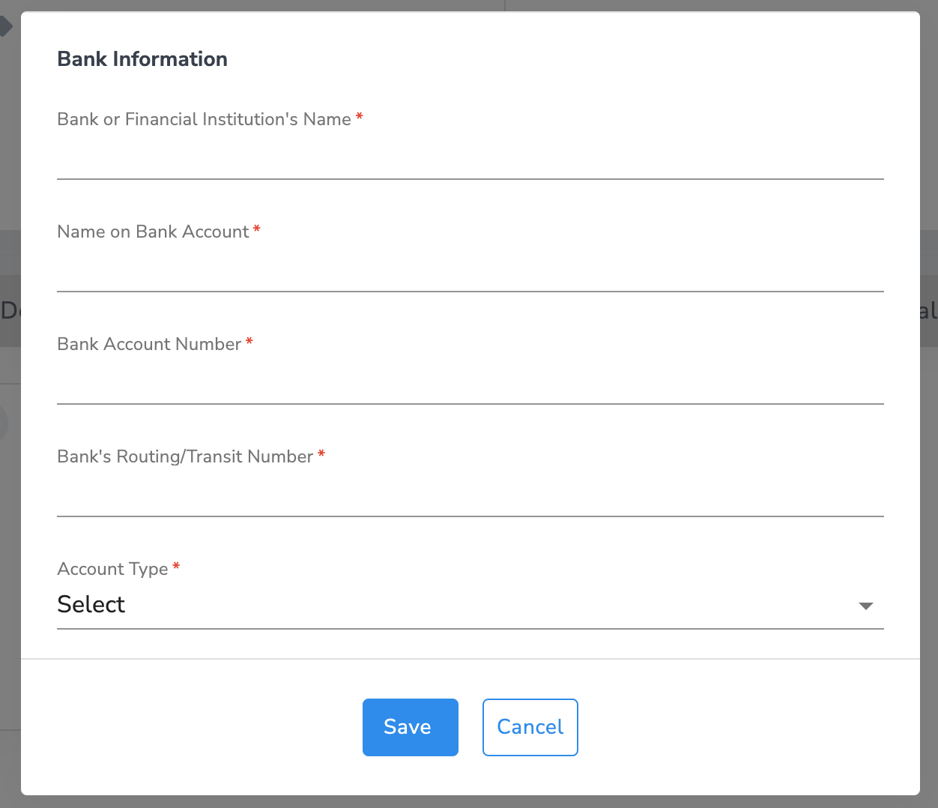Click the required asterisk beside Account Type
Image resolution: width=938 pixels, height=808 pixels.
(176, 565)
